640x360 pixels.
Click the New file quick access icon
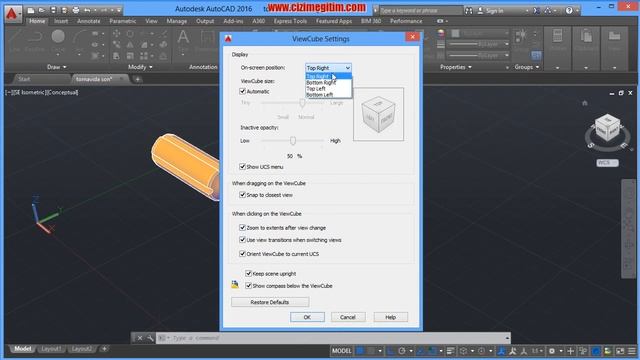31,10
